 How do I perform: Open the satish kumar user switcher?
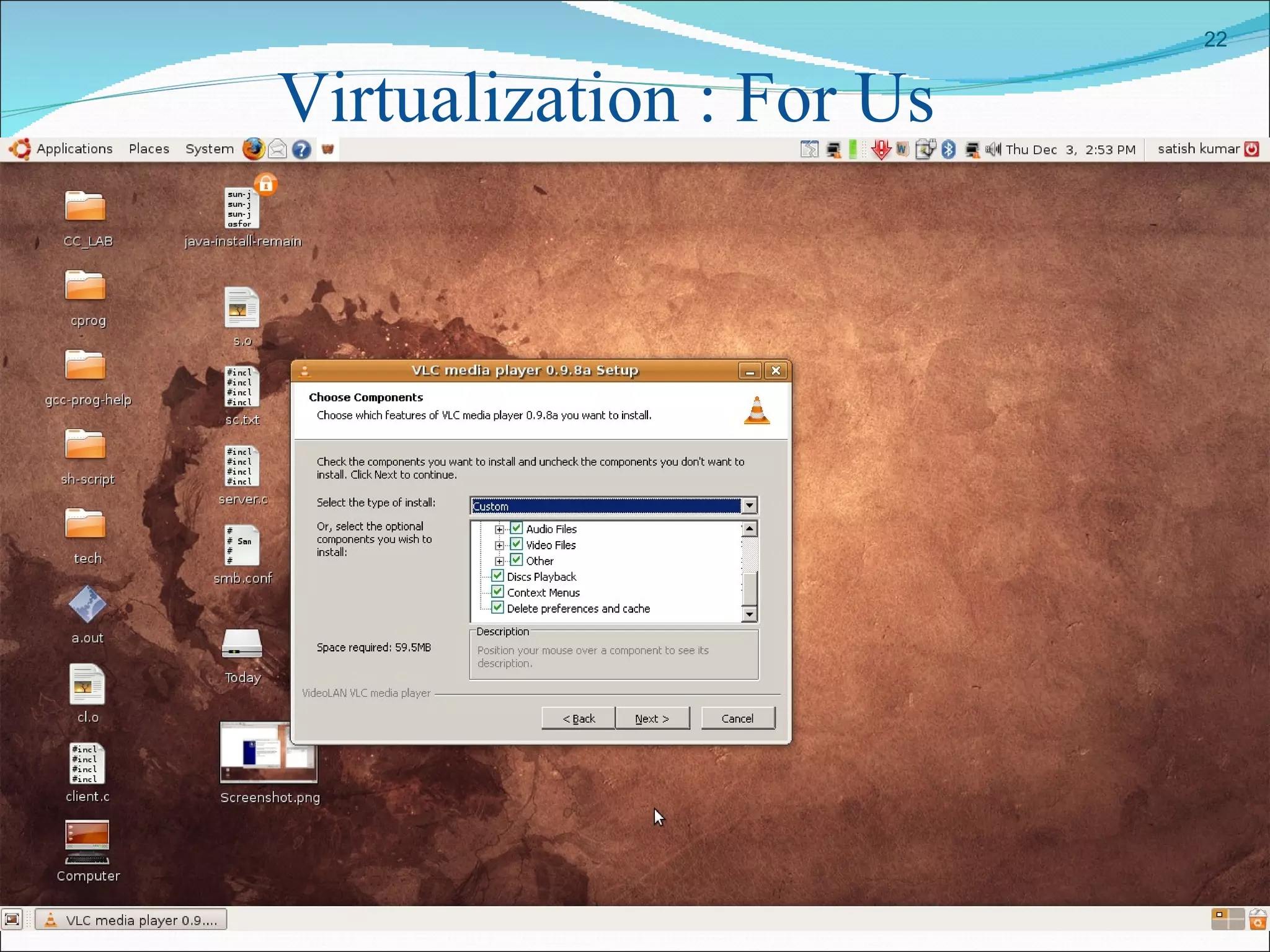(x=1198, y=149)
